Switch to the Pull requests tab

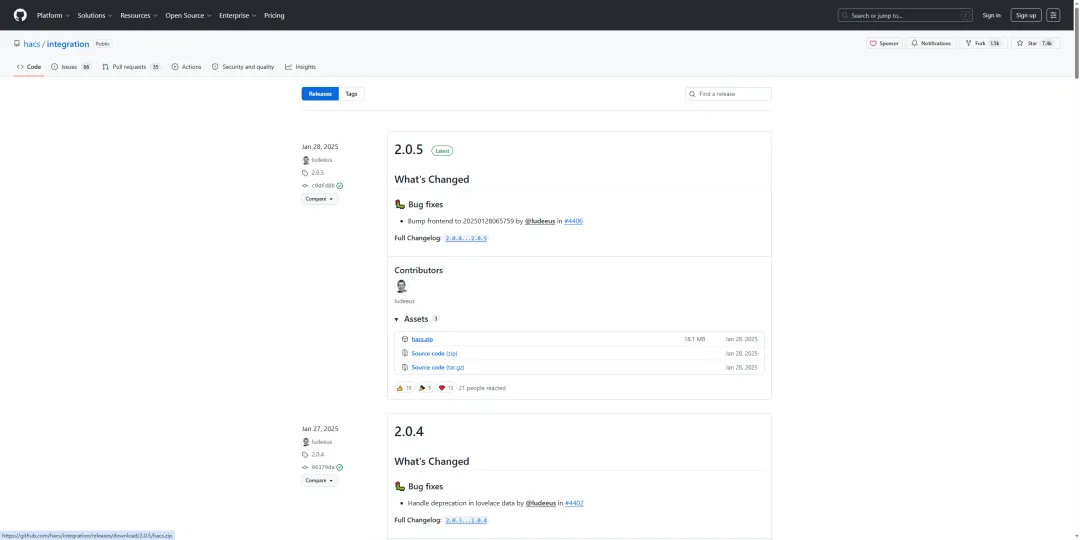coord(131,67)
